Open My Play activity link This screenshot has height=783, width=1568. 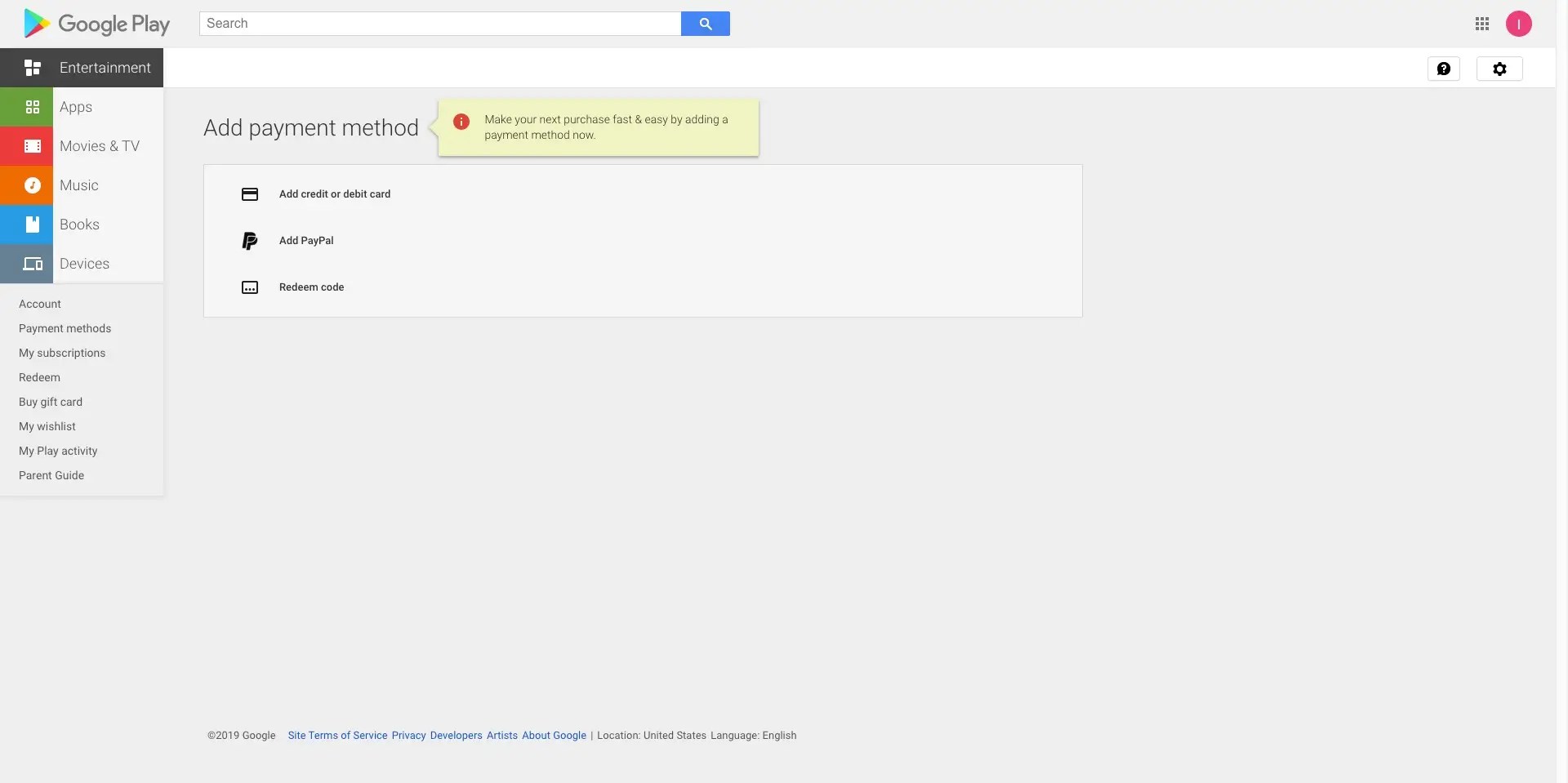click(x=58, y=451)
